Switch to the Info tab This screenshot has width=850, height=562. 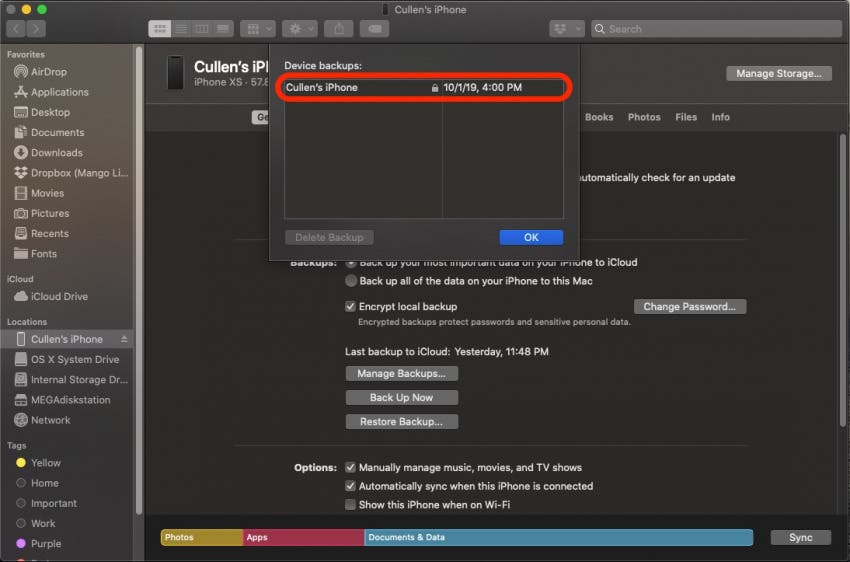pos(720,117)
